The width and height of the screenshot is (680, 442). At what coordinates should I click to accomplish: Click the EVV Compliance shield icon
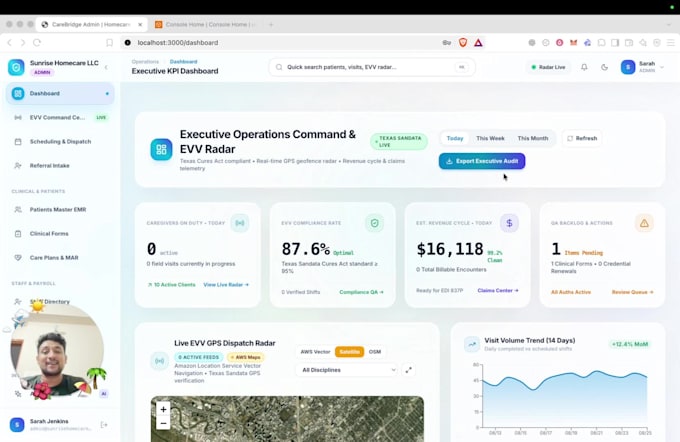tap(374, 223)
